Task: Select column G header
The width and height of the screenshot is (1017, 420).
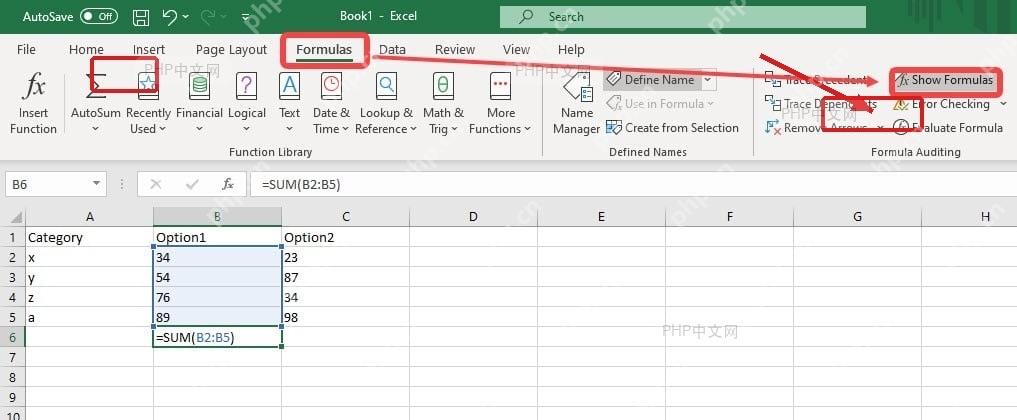Action: point(857,216)
